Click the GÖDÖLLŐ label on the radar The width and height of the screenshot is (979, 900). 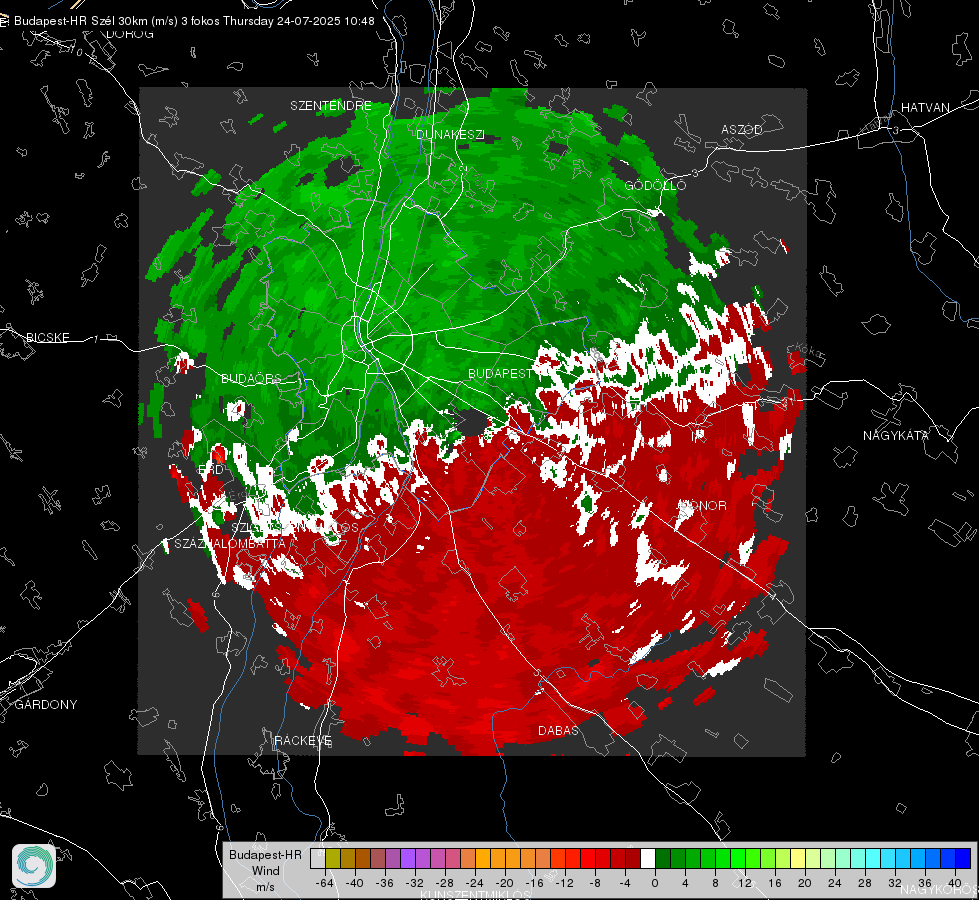(655, 185)
